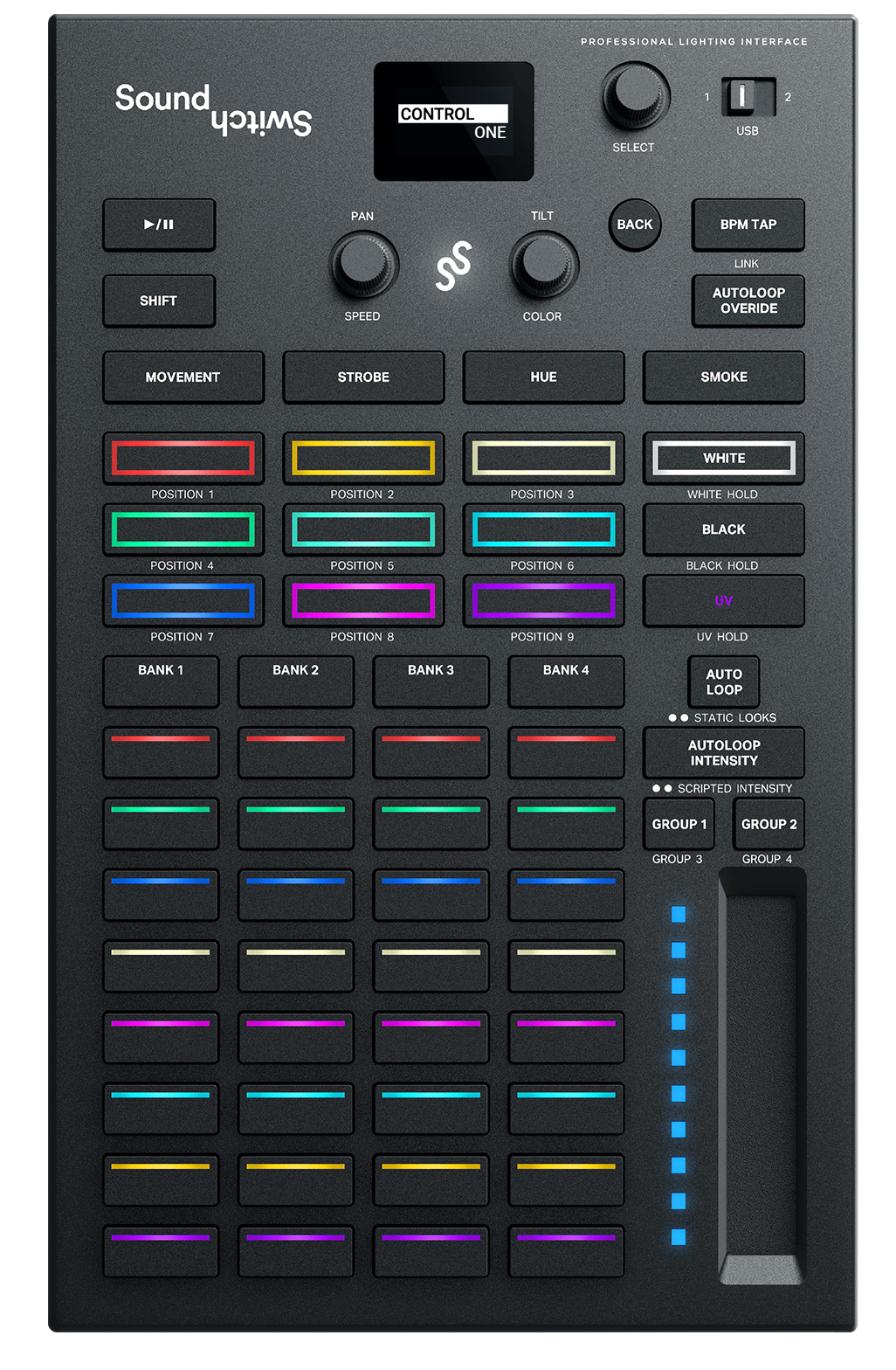Toggle the Auto Loop button
896x1370 pixels.
(723, 682)
